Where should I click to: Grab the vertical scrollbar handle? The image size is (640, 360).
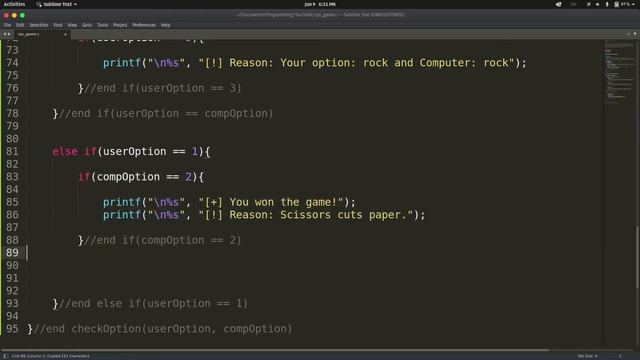(637, 258)
